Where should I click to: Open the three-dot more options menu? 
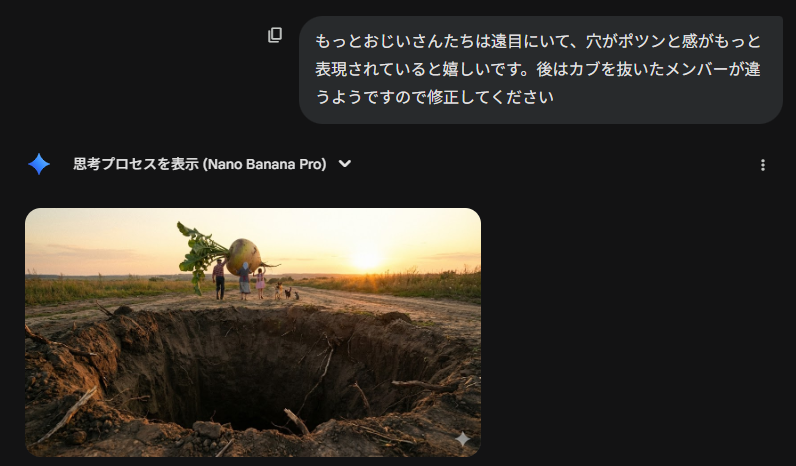pyautogui.click(x=762, y=165)
